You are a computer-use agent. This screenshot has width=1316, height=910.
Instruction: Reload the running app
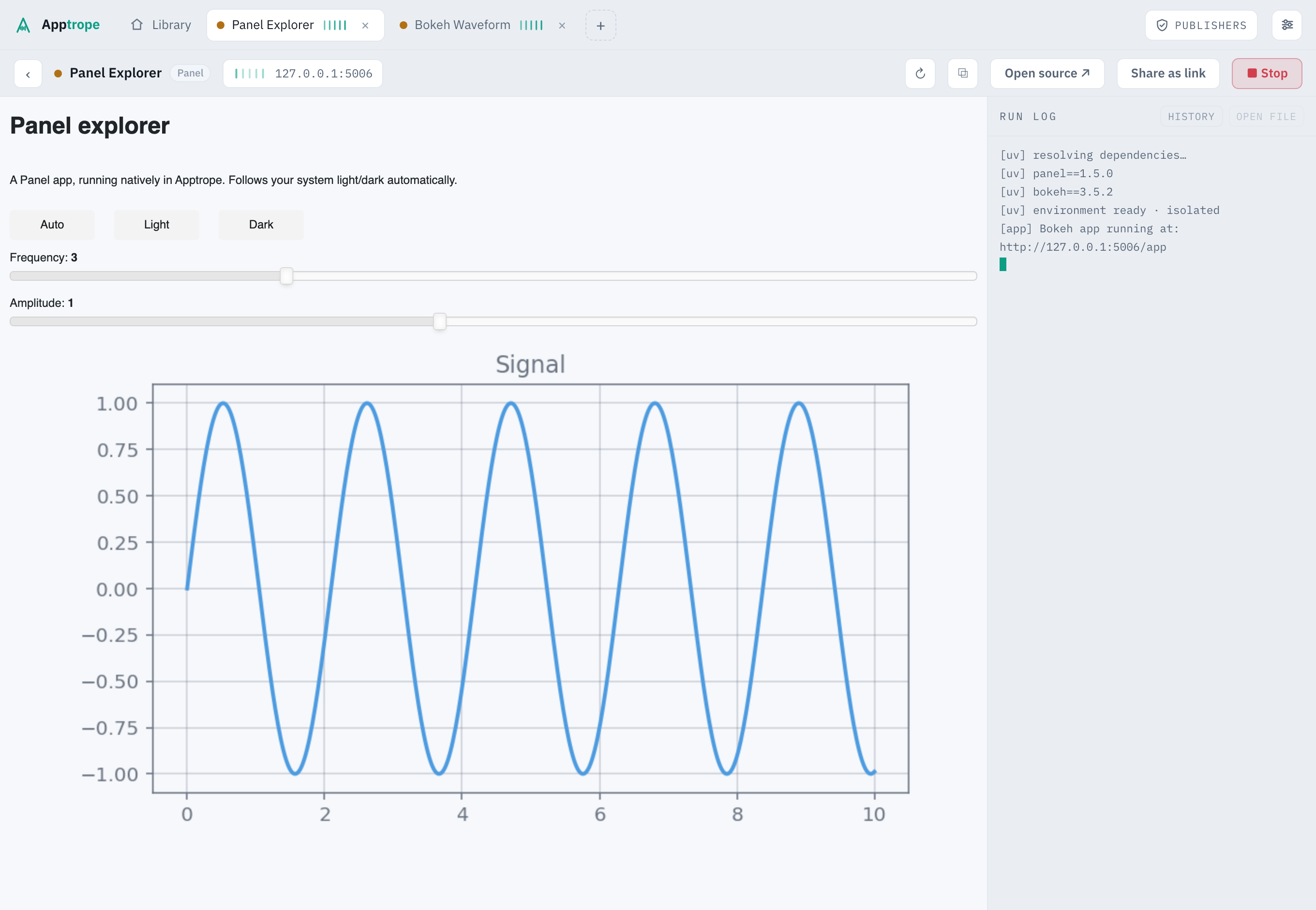pos(920,74)
